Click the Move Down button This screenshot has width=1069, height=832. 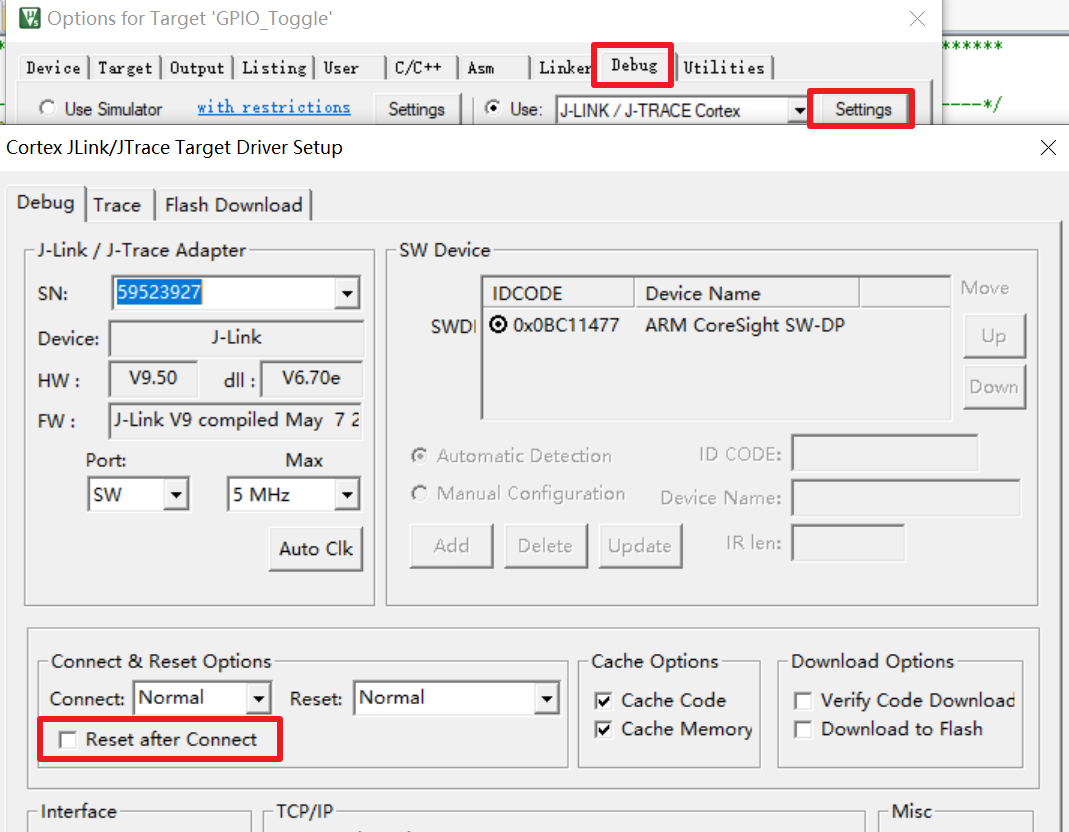tap(994, 387)
